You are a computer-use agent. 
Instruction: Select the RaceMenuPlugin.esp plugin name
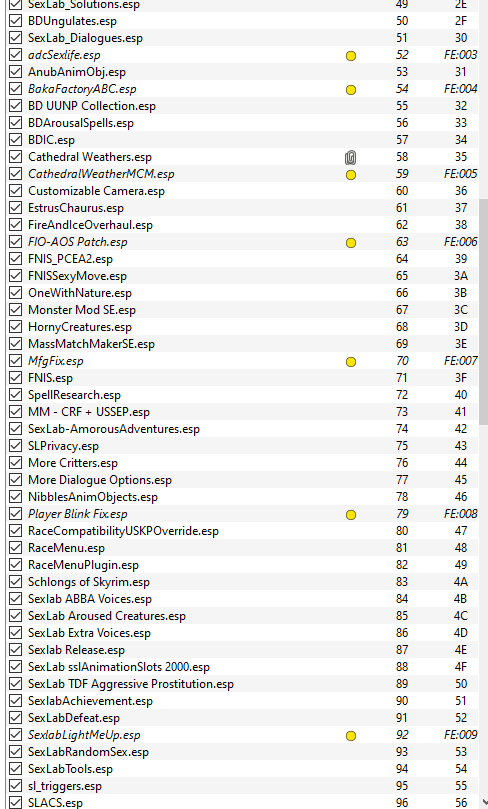click(83, 565)
